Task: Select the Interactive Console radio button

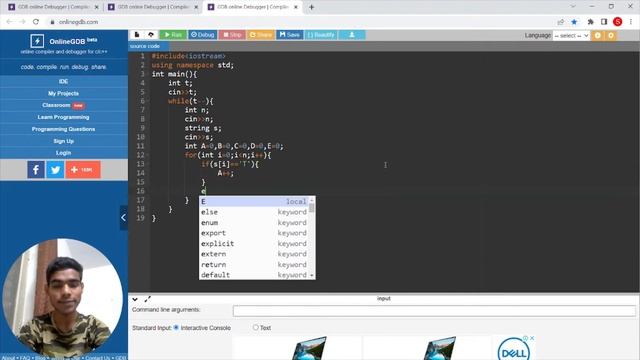Action: coord(176,327)
